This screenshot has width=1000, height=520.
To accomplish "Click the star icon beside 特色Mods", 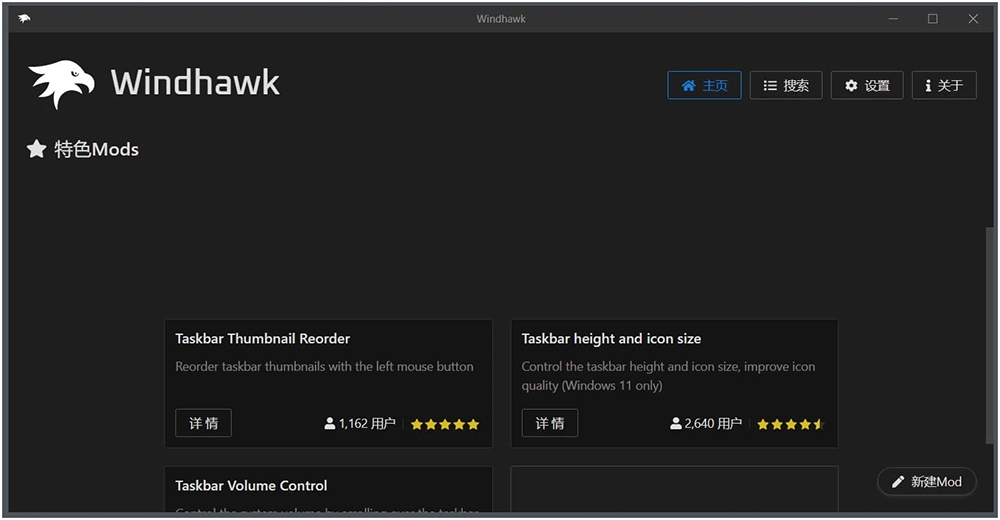I will pos(36,149).
